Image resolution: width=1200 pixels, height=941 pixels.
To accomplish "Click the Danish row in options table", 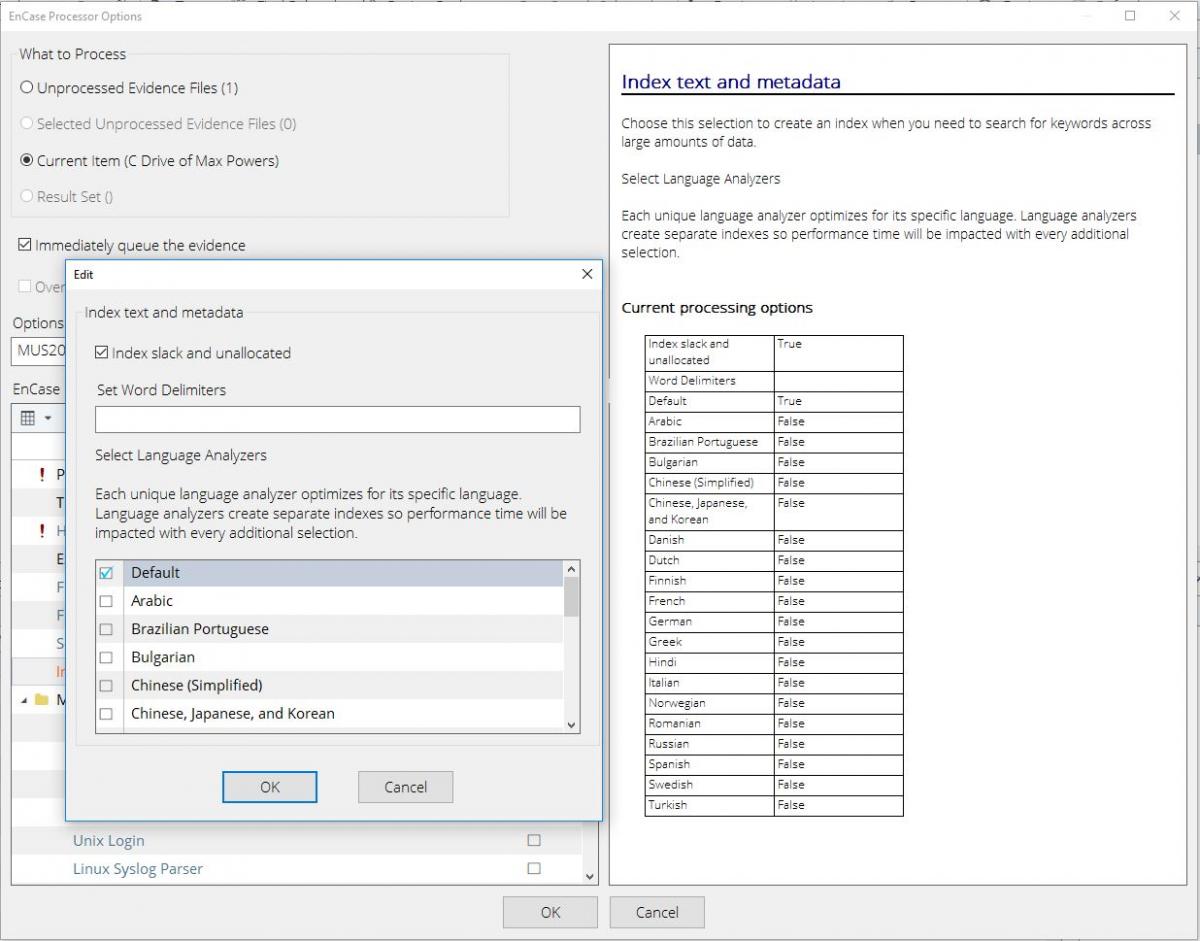I will tap(774, 540).
